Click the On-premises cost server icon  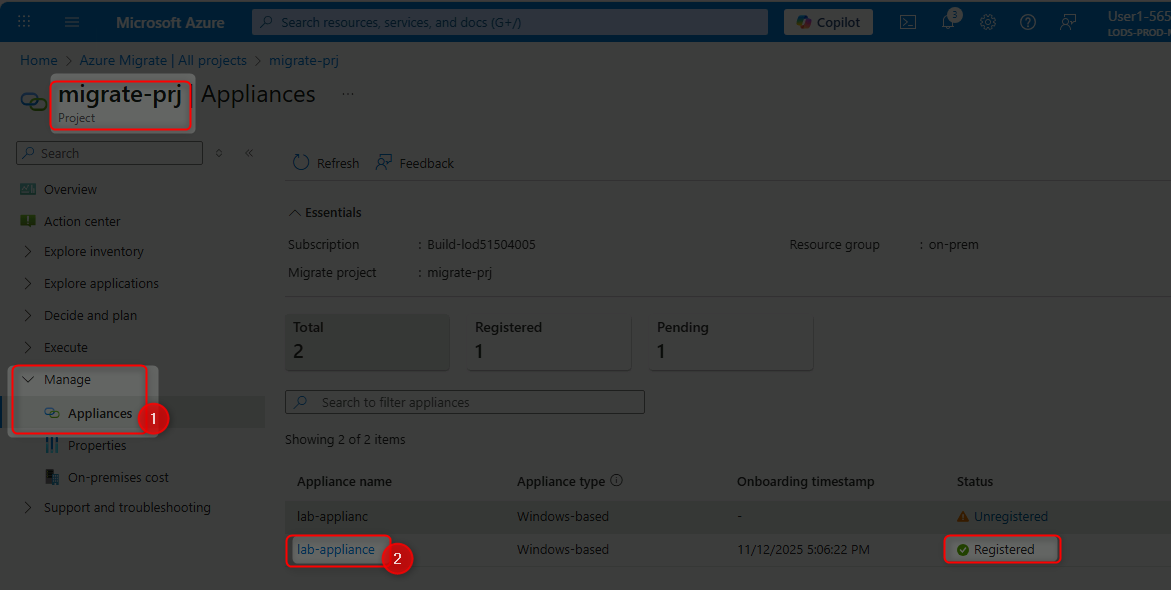pyautogui.click(x=52, y=476)
